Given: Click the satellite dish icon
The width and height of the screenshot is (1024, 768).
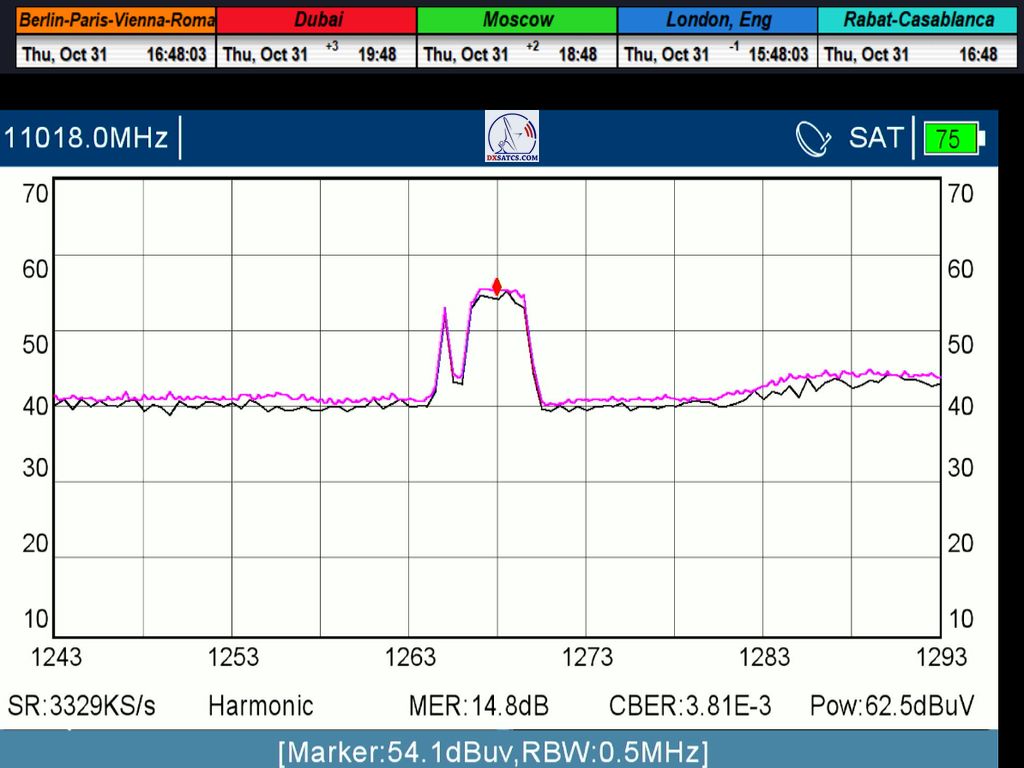Looking at the screenshot, I should [x=813, y=138].
